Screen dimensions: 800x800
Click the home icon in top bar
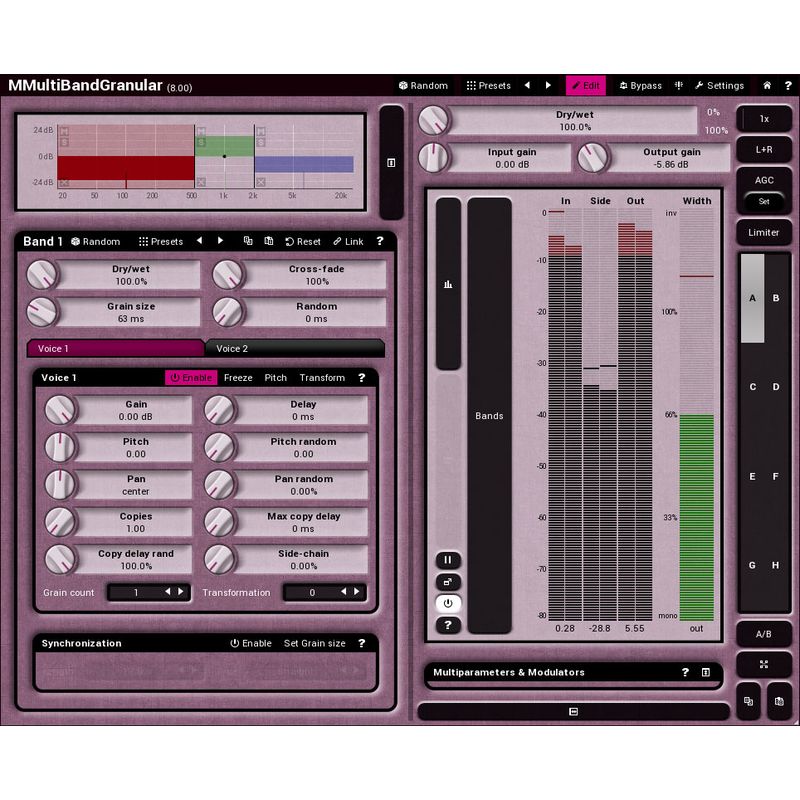767,86
